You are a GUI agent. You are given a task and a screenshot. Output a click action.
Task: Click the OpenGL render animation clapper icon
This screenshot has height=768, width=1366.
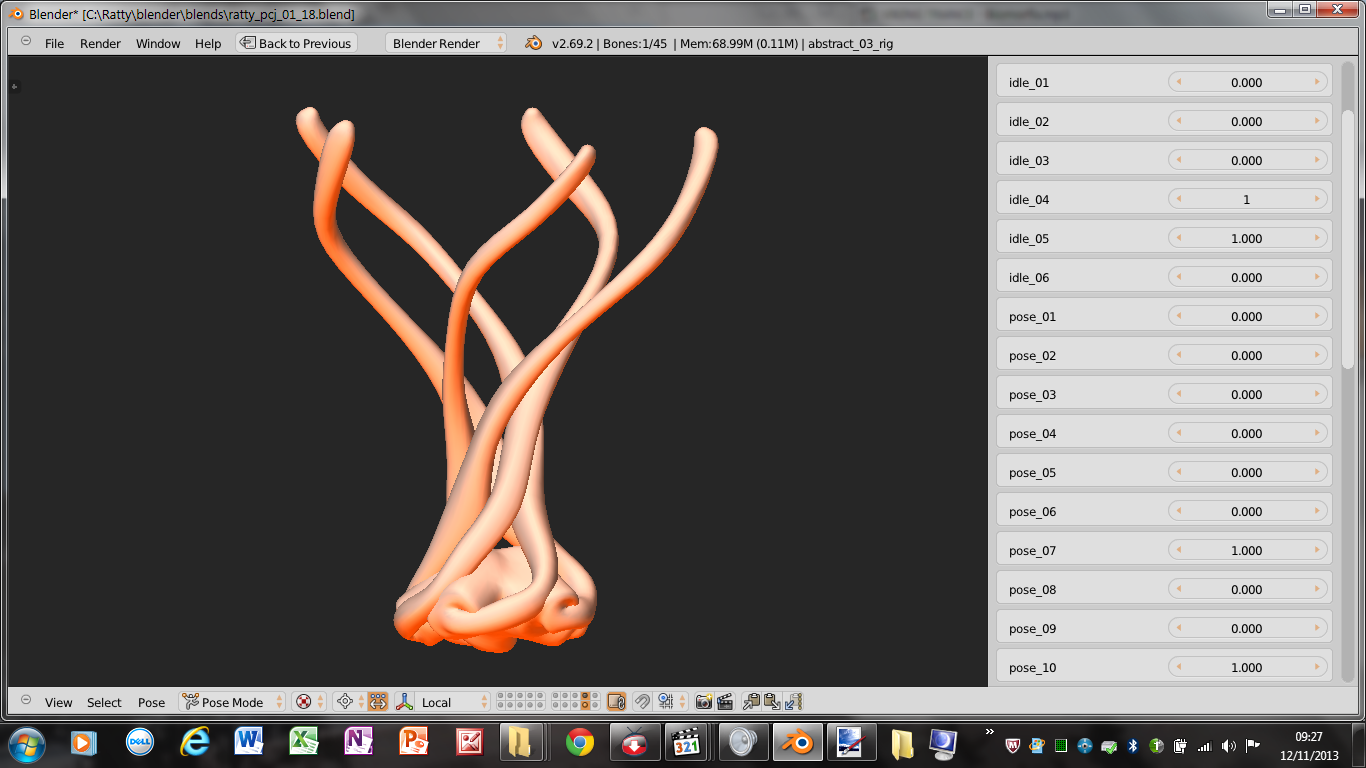[x=725, y=702]
